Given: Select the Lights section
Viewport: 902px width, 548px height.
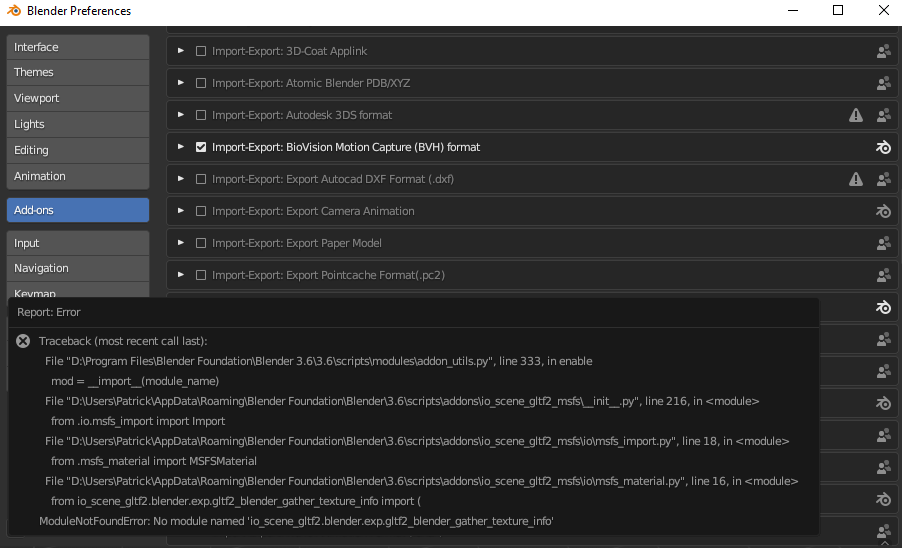Looking at the screenshot, I should 78,124.
